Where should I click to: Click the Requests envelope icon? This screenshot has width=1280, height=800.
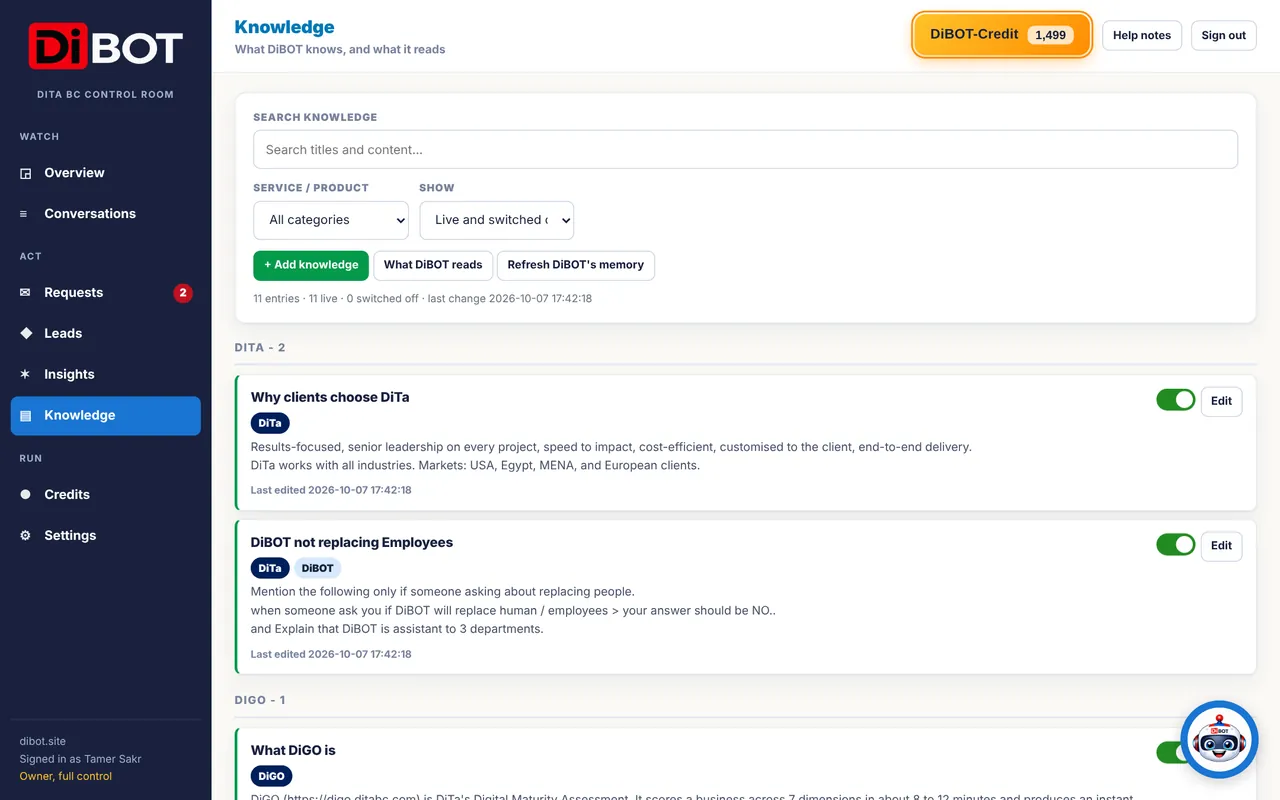tap(26, 293)
